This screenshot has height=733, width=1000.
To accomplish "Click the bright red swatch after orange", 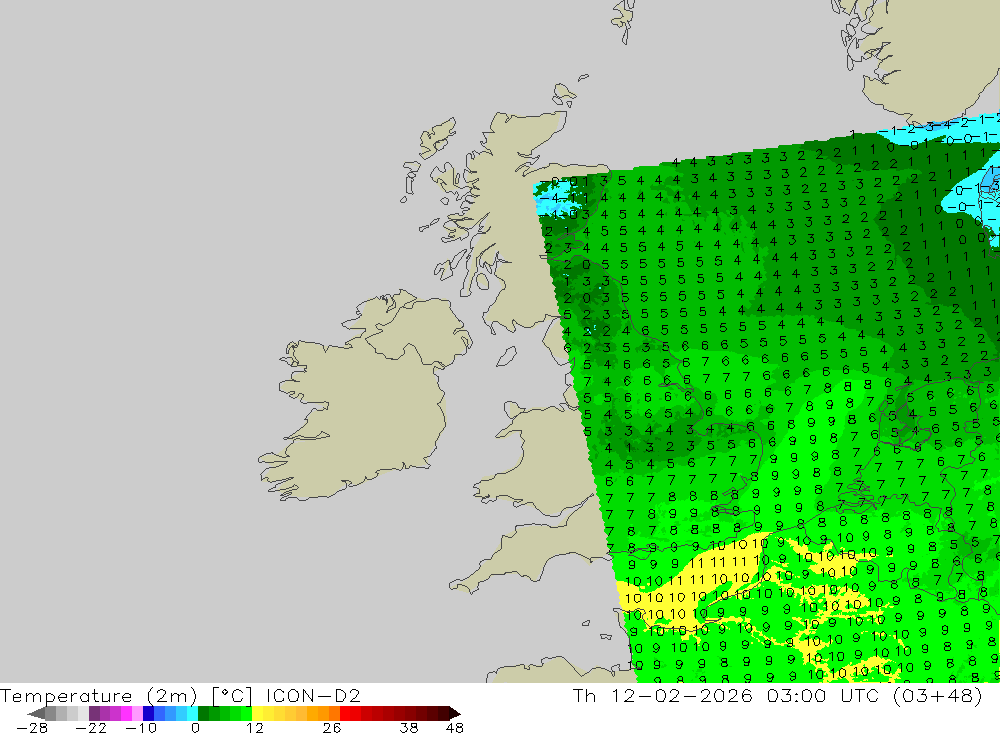I will coord(345,713).
